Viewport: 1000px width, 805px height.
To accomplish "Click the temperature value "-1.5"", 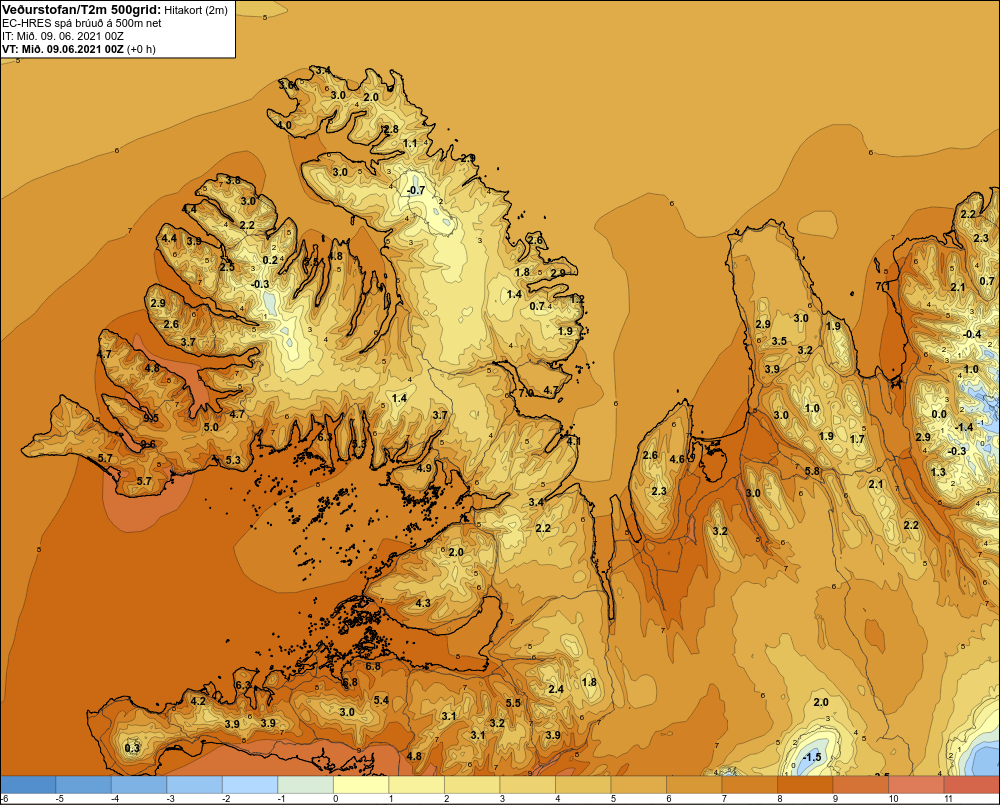I will tap(812, 757).
